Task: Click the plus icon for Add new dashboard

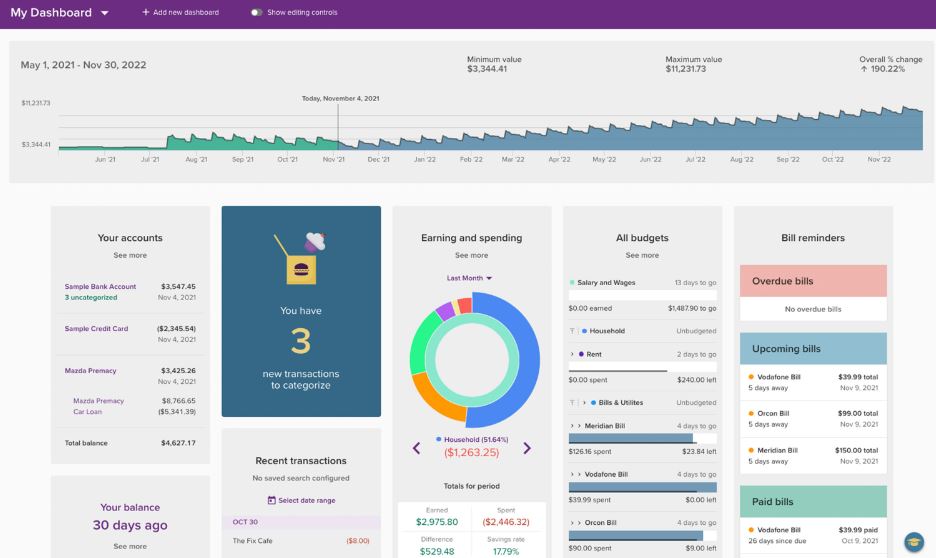Action: click(x=145, y=12)
